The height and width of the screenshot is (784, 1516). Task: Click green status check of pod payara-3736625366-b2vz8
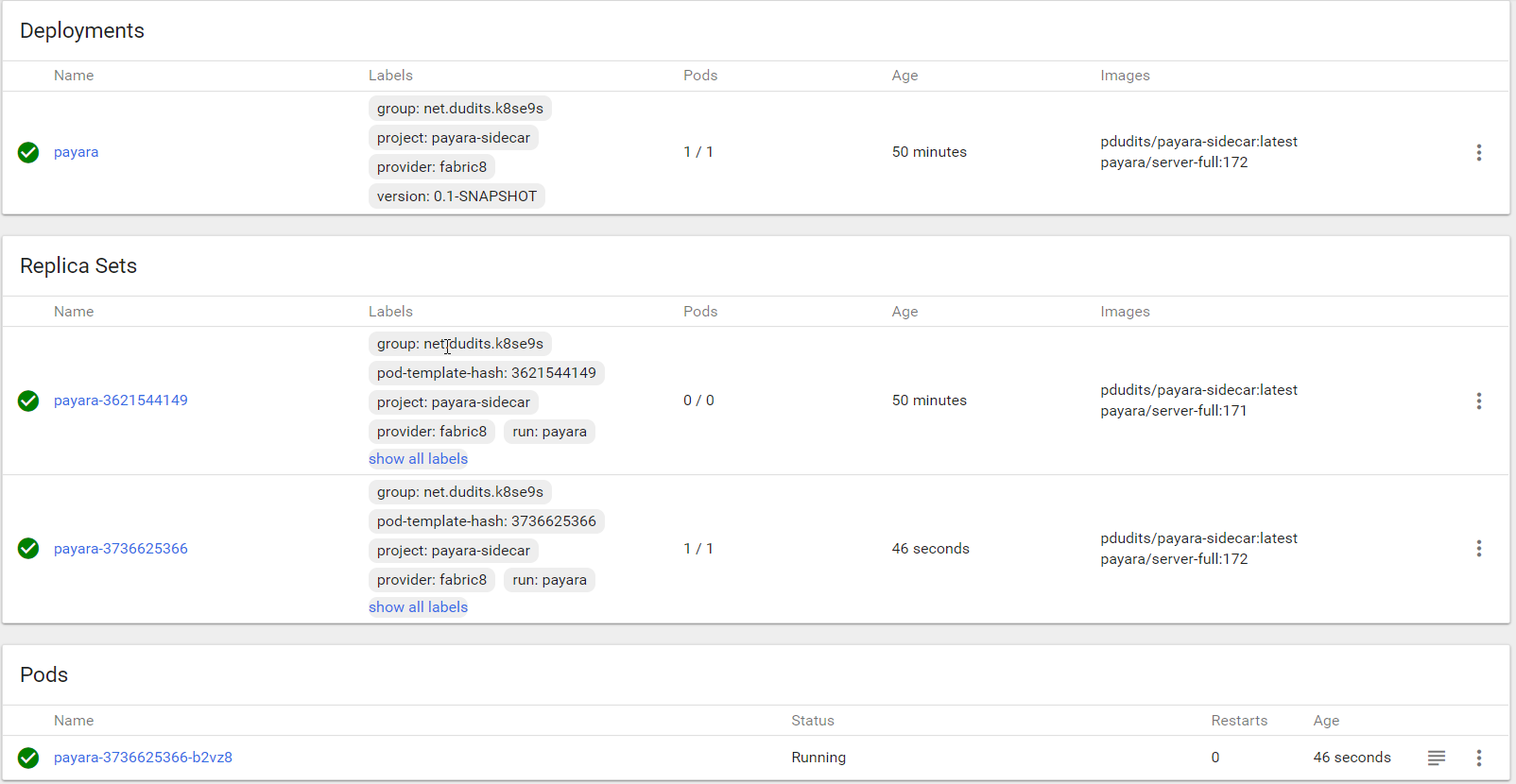point(28,758)
